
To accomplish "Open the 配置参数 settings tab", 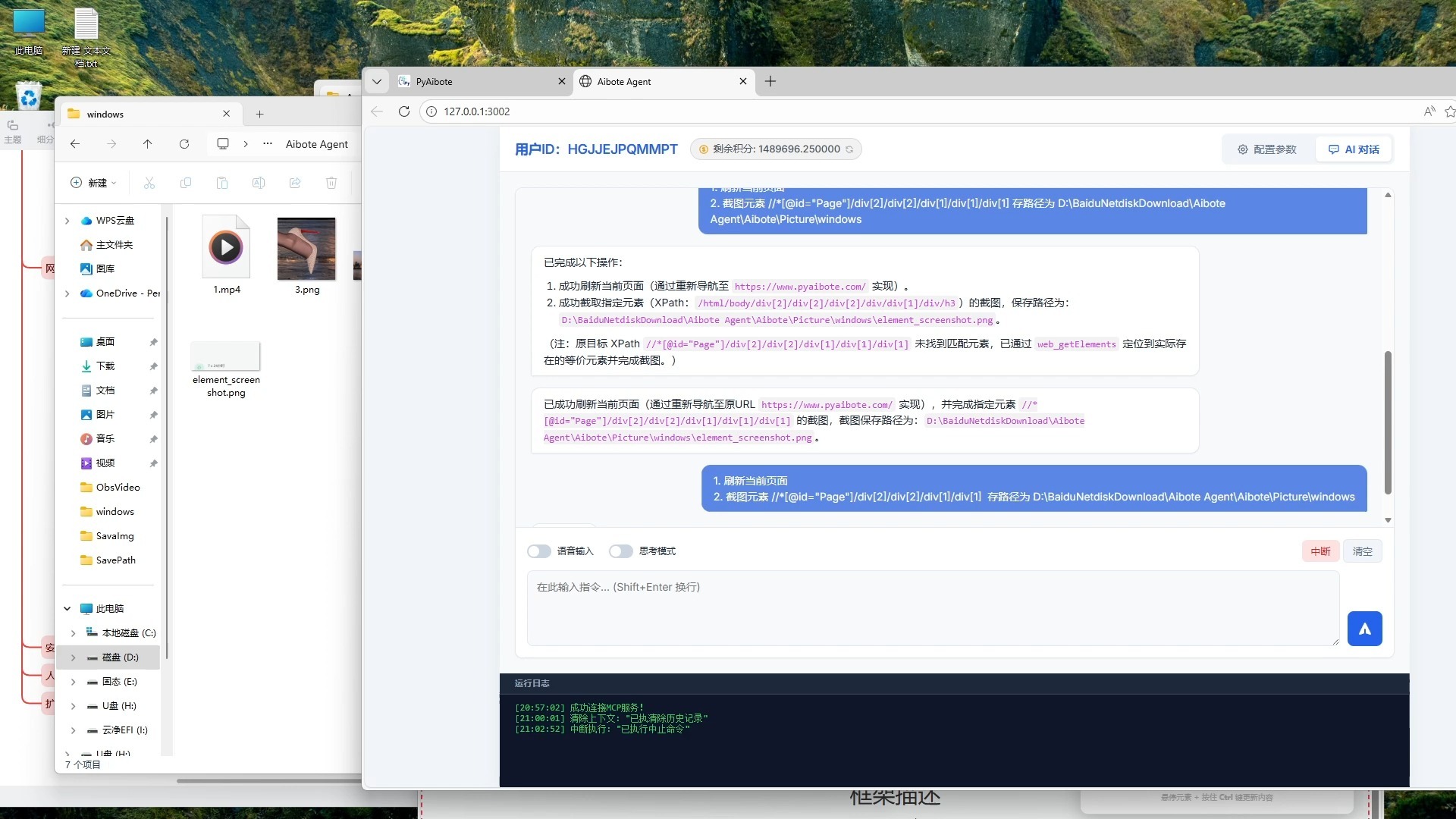I will (x=1267, y=149).
